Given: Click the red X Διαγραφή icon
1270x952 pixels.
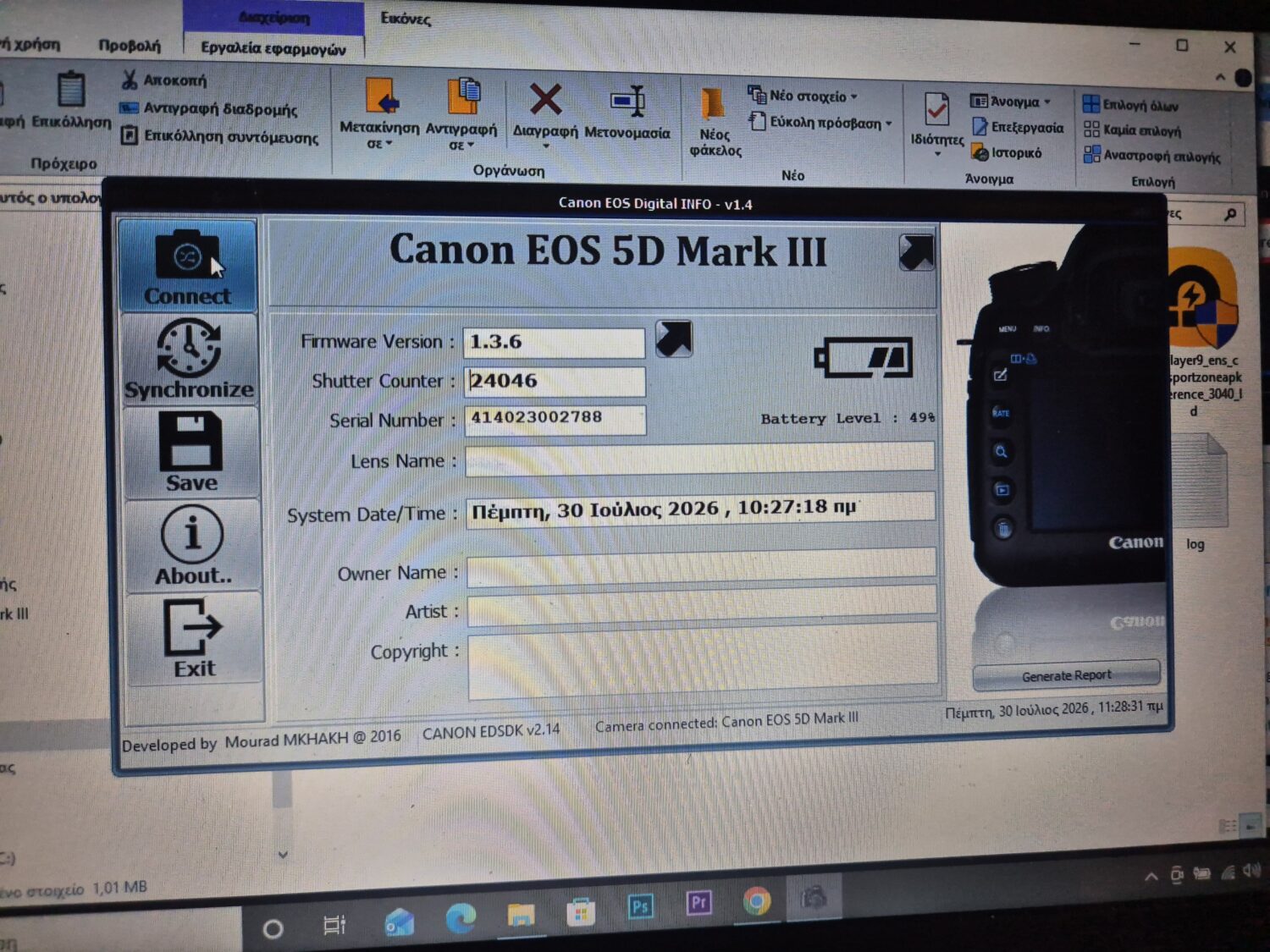Looking at the screenshot, I should [x=545, y=99].
